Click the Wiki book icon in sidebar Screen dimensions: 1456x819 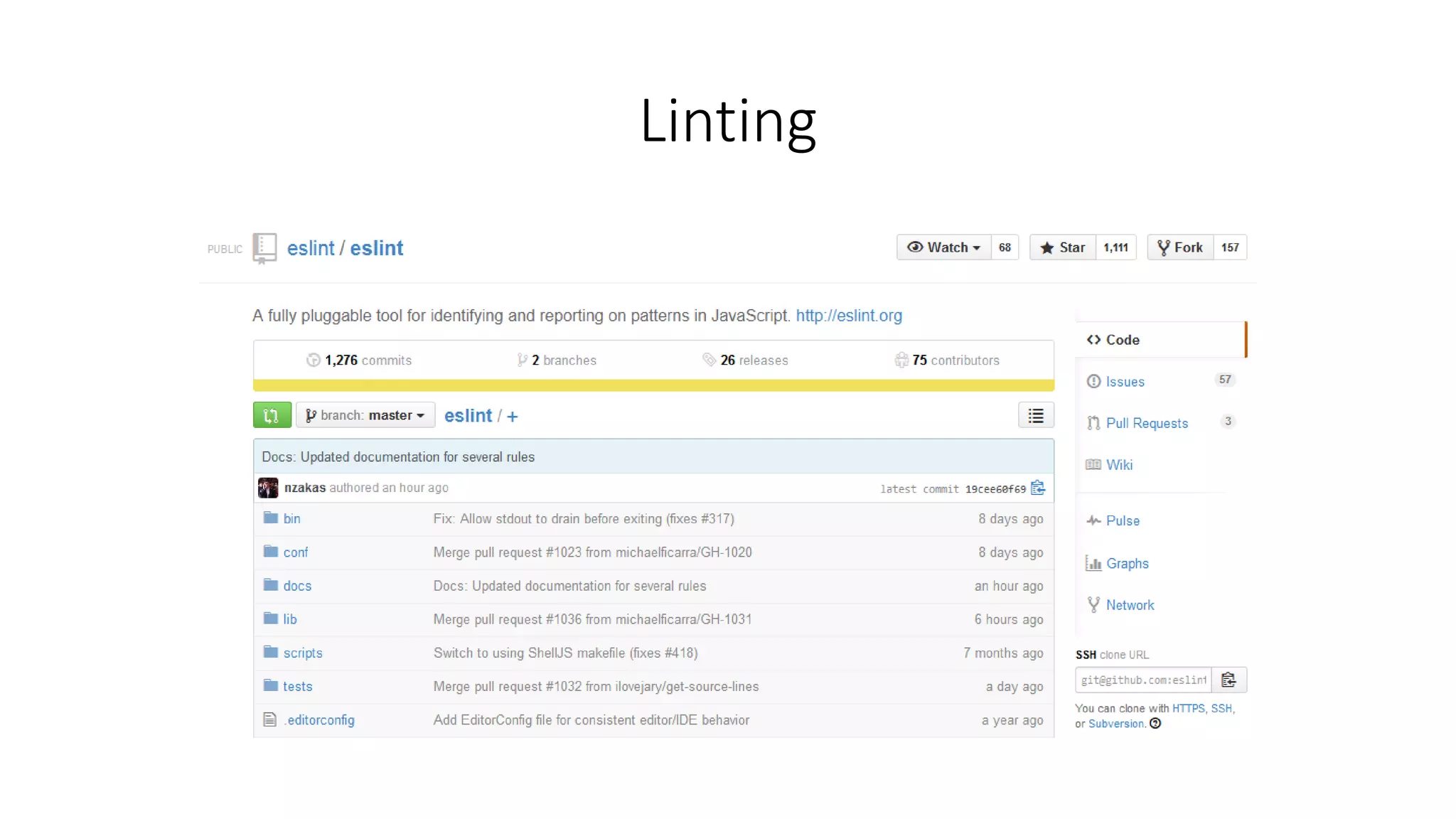click(1093, 465)
